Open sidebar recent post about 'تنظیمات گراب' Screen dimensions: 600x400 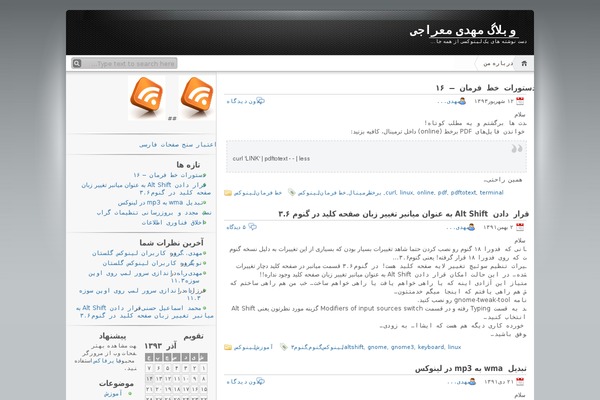point(154,212)
